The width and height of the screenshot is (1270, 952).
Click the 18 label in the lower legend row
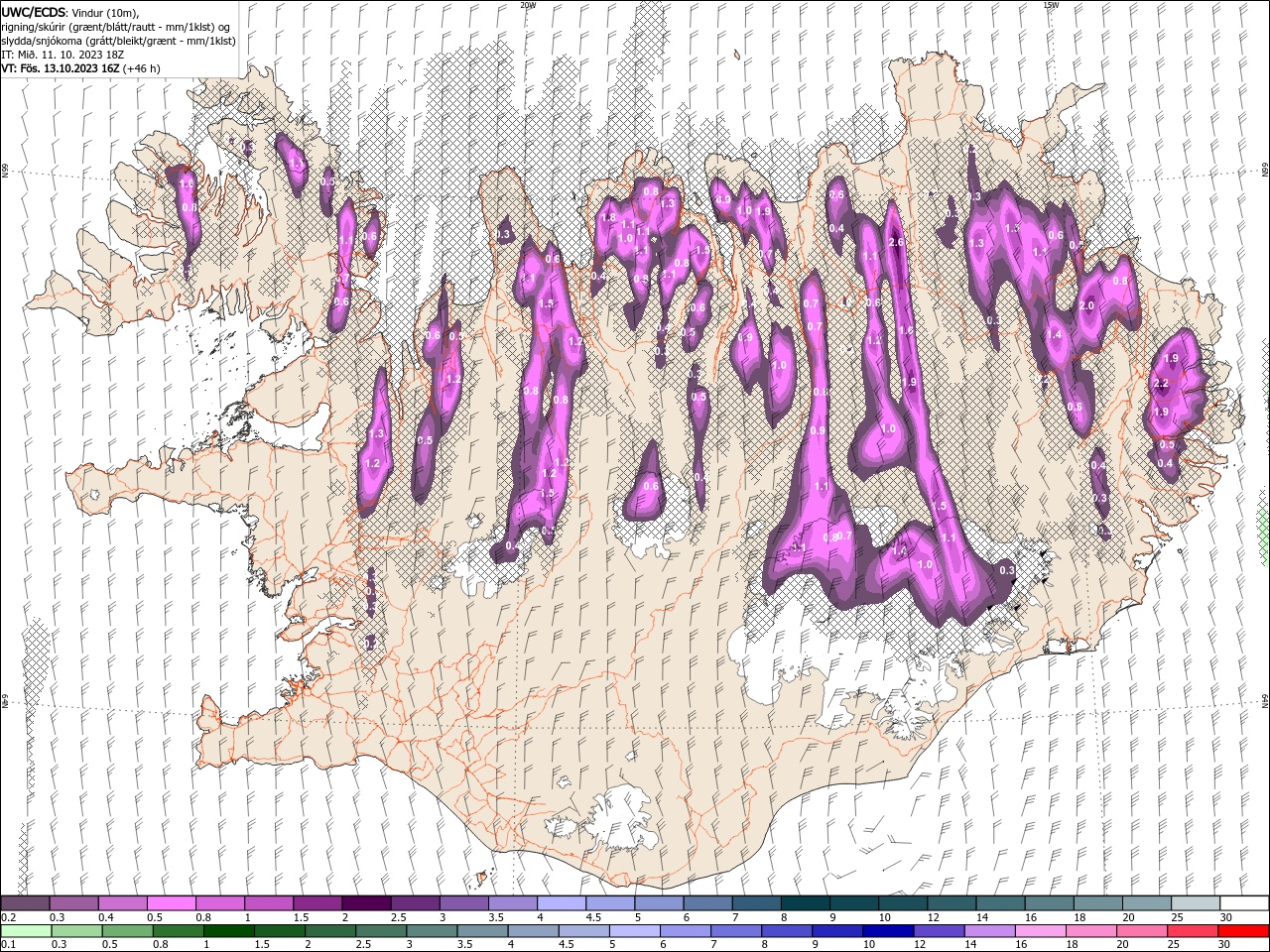(x=1072, y=945)
